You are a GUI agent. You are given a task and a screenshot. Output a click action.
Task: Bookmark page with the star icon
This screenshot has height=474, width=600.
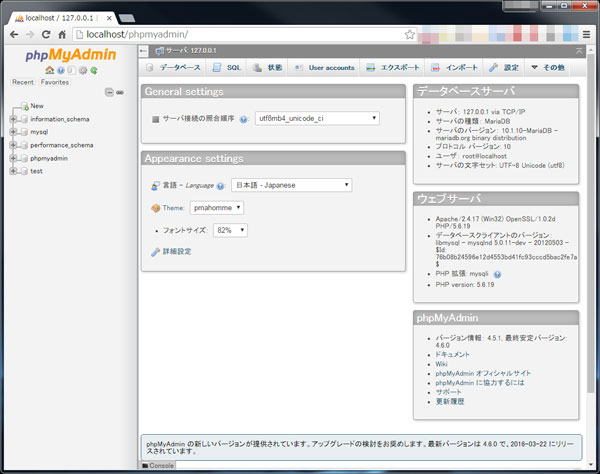tap(409, 34)
